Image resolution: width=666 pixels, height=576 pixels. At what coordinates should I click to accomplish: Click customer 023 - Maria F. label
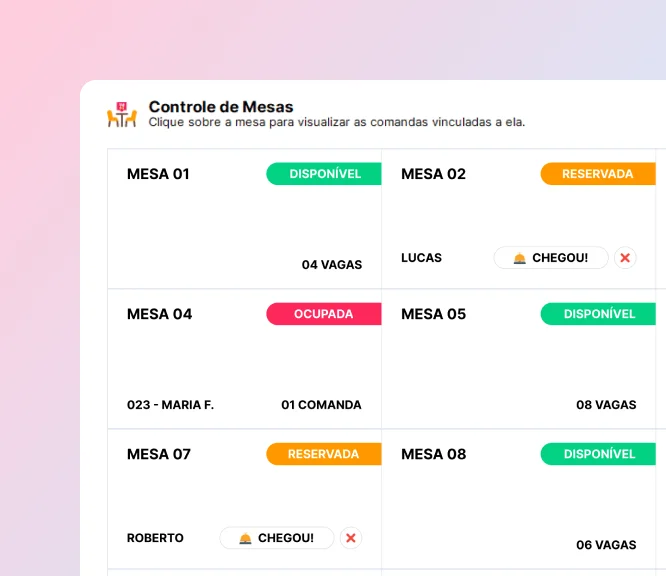click(170, 405)
